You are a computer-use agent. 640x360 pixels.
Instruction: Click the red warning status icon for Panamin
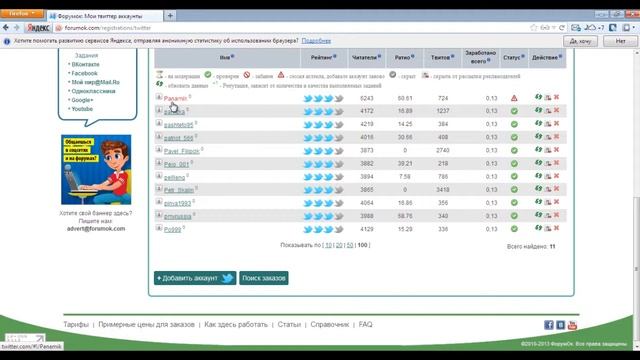(514, 98)
